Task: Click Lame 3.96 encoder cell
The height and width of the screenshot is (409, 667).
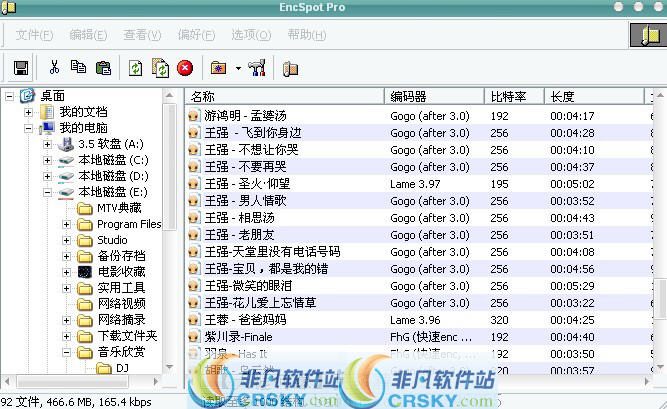Action: point(415,320)
